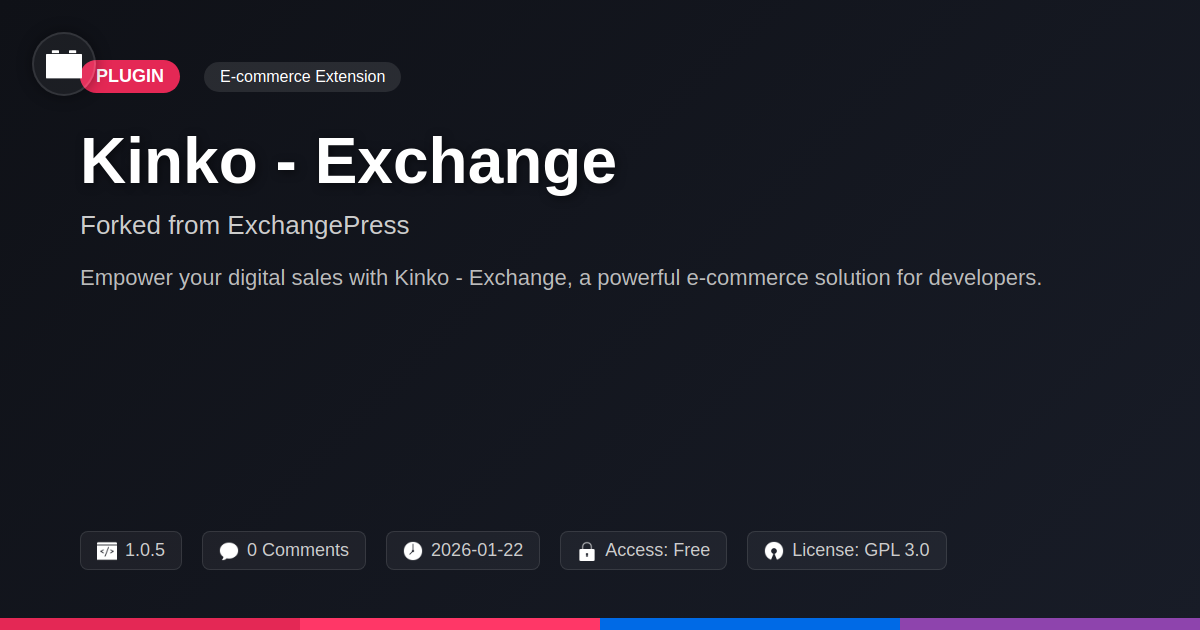Image resolution: width=1200 pixels, height=630 pixels.
Task: Click the plugin block icon in the circle
Action: [x=64, y=64]
